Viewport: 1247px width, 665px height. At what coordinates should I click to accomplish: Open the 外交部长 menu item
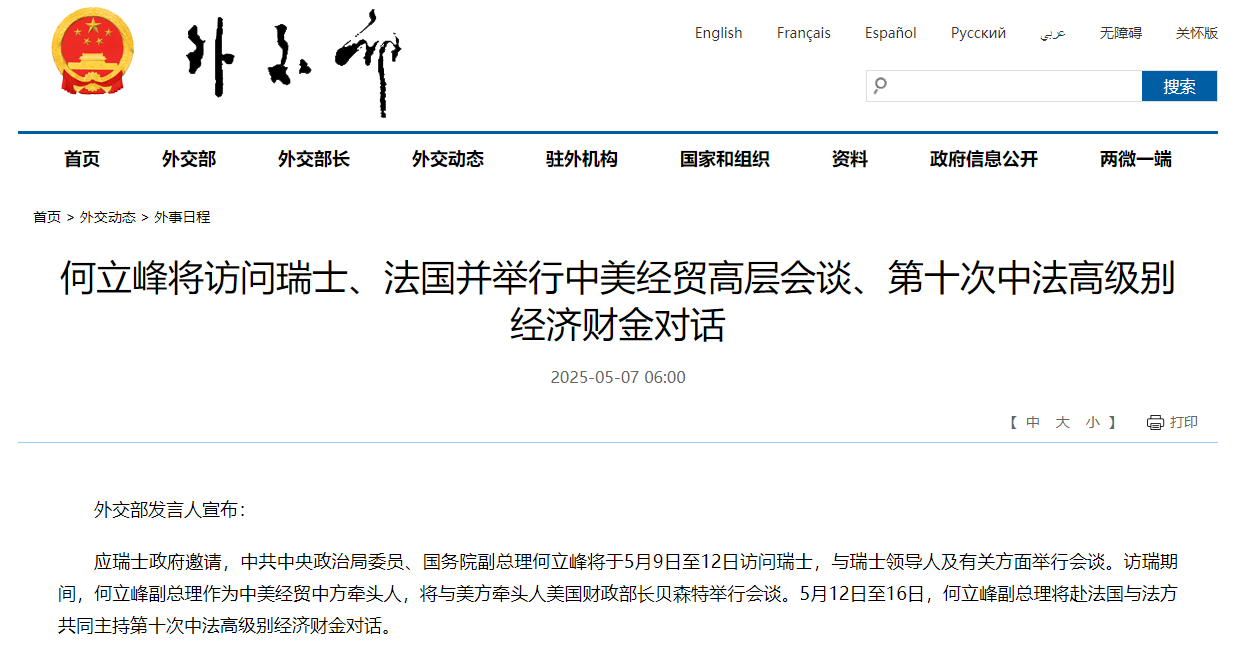(x=314, y=159)
